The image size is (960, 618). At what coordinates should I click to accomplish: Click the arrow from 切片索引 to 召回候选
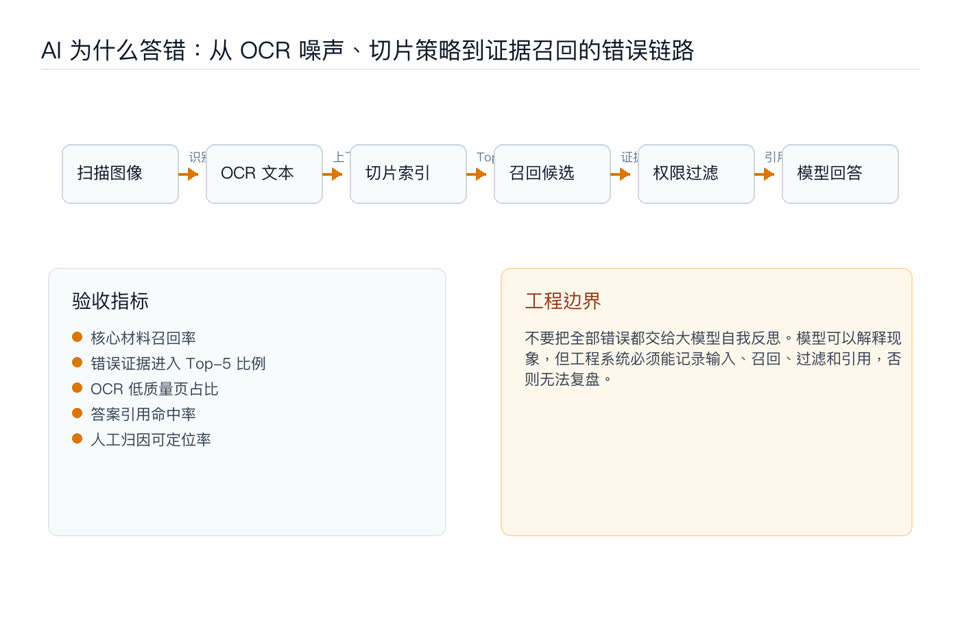[x=476, y=175]
